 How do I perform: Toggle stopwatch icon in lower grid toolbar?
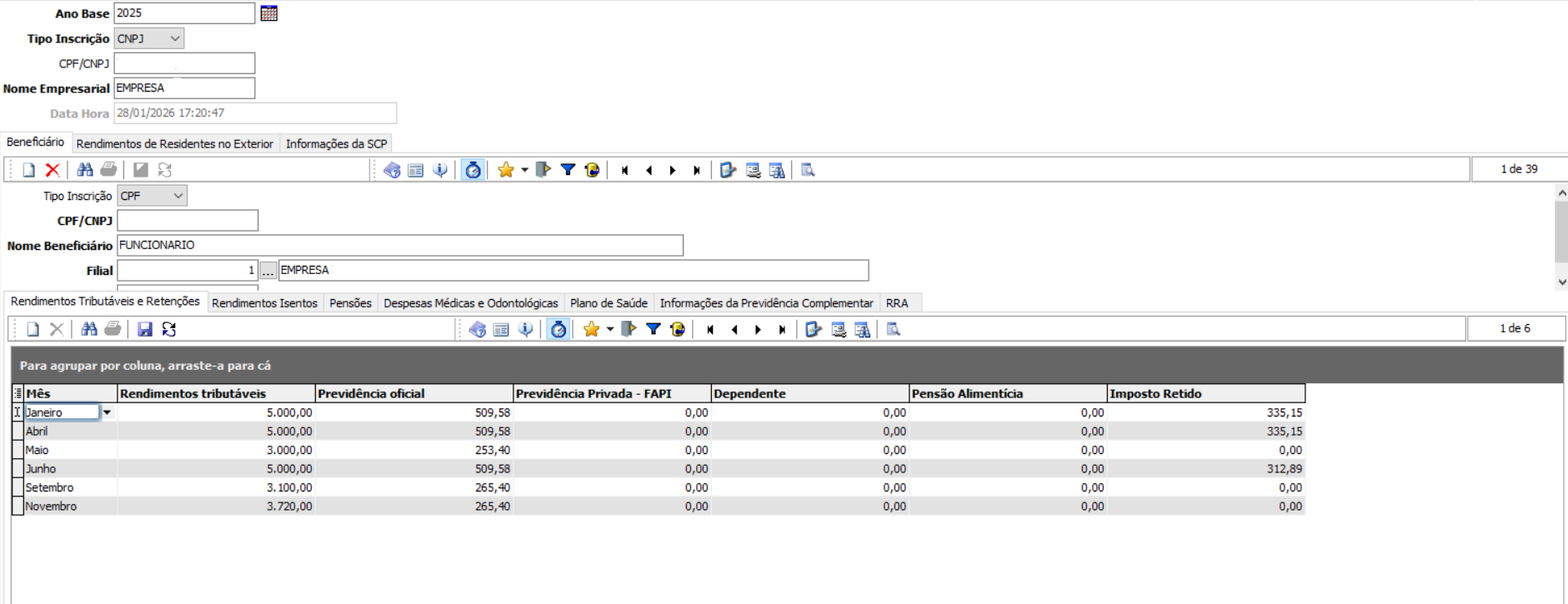pos(559,329)
